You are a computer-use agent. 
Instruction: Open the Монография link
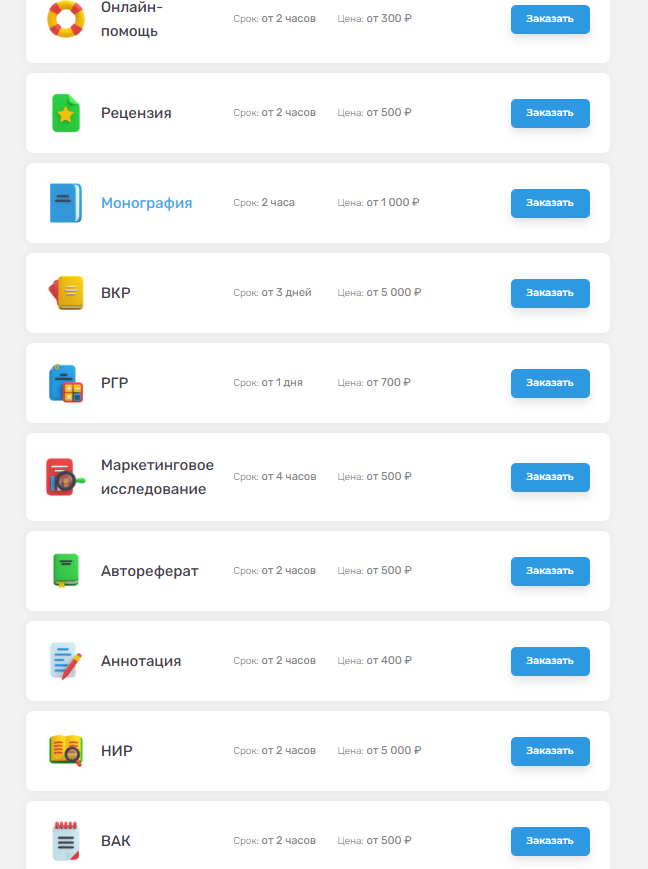146,203
